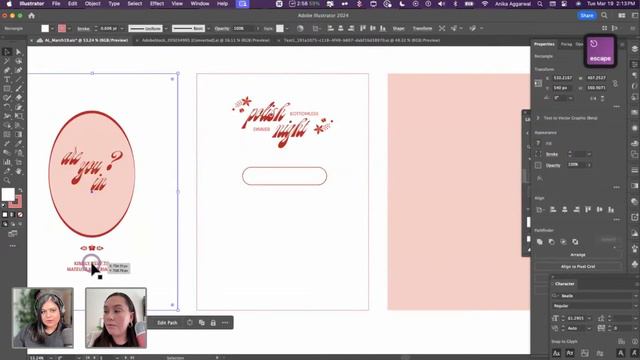This screenshot has height=360, width=640.
Task: Toggle the None color mode button
Action: (20, 214)
